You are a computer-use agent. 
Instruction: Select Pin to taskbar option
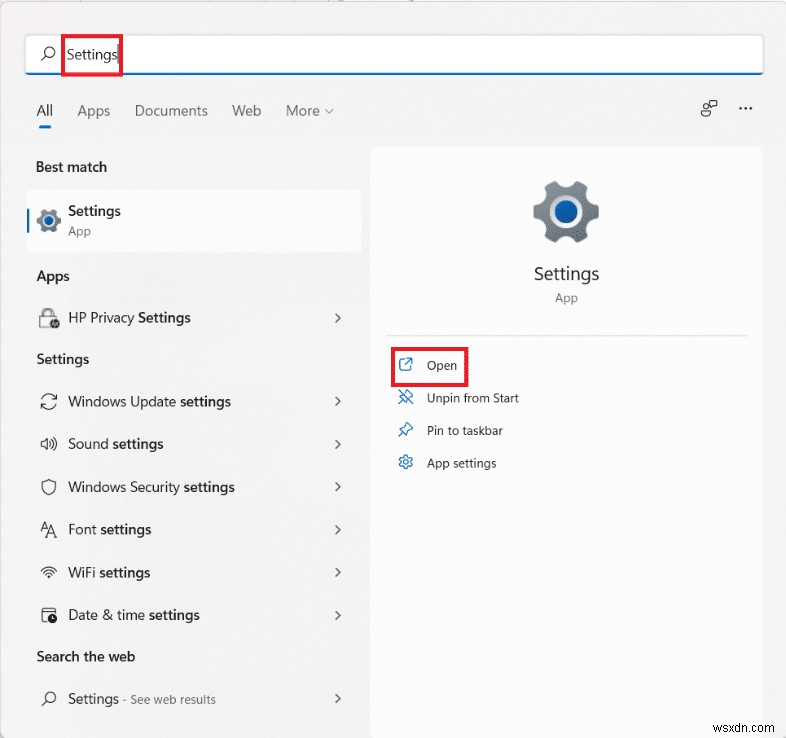[x=465, y=431]
